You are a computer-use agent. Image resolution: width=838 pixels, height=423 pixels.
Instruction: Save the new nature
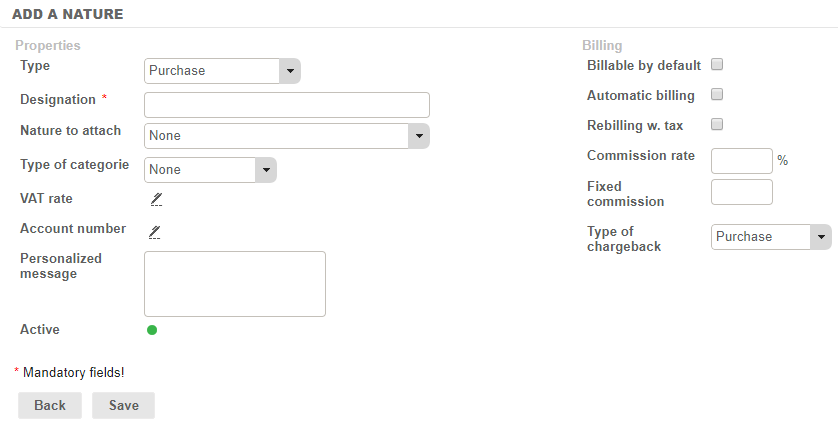[x=123, y=405]
